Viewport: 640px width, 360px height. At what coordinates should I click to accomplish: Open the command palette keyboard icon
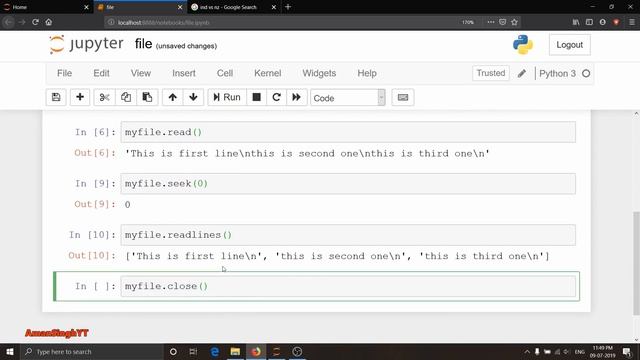(403, 97)
